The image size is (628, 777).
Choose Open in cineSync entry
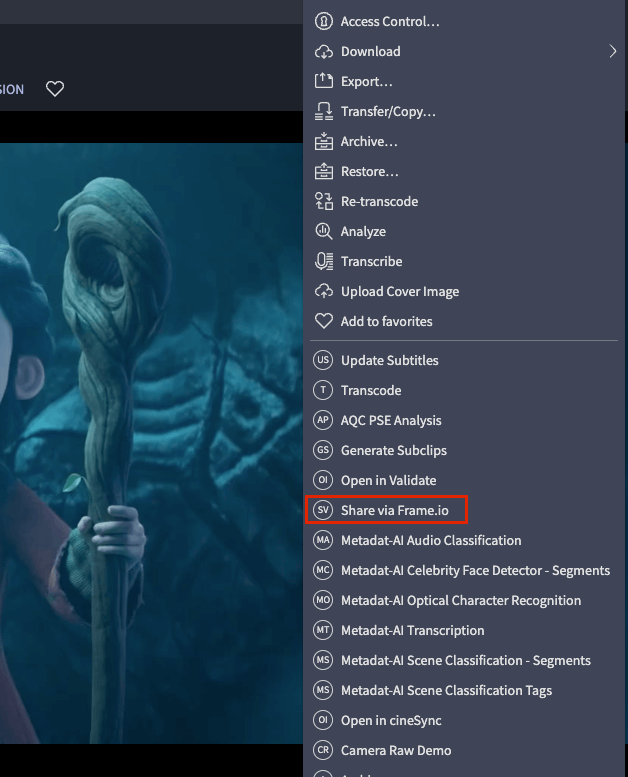coord(464,720)
